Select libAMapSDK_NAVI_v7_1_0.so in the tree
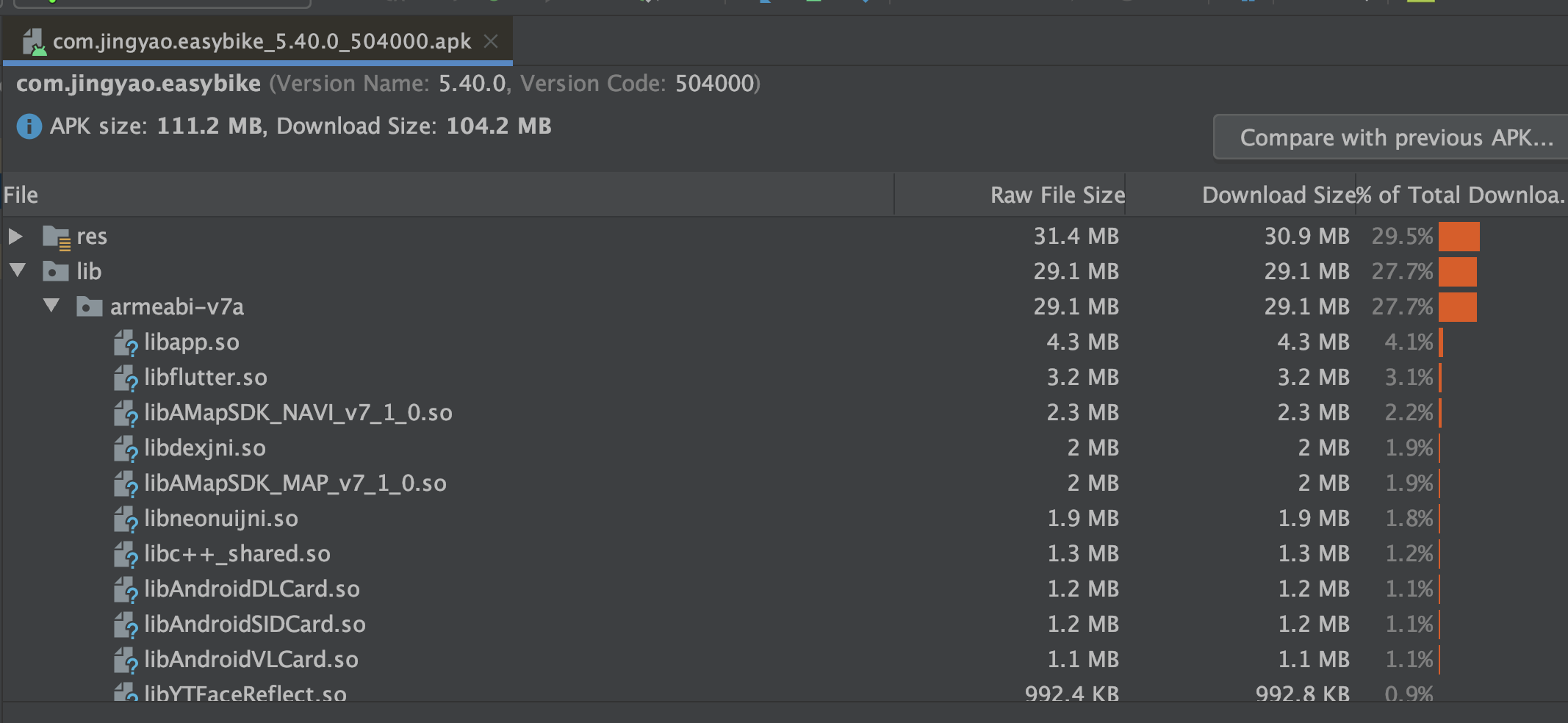 click(298, 413)
